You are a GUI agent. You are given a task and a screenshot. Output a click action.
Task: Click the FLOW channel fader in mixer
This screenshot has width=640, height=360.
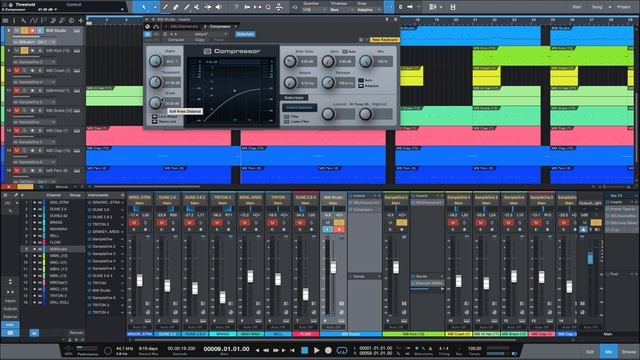point(305,294)
